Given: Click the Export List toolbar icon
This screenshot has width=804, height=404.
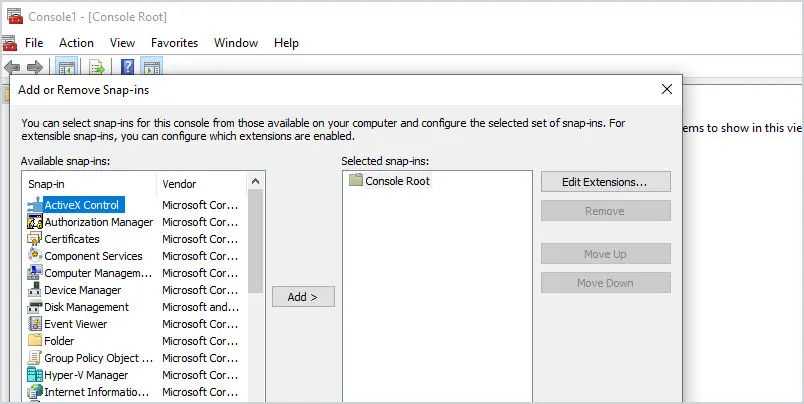Looking at the screenshot, I should tap(97, 67).
